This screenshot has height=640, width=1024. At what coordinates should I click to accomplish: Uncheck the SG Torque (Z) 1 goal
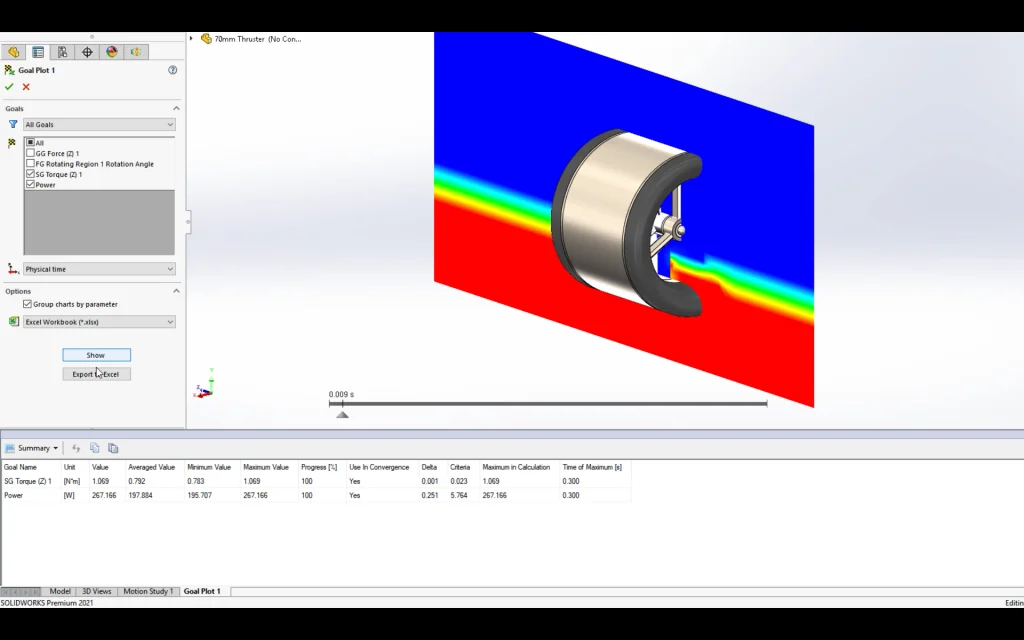coord(30,174)
